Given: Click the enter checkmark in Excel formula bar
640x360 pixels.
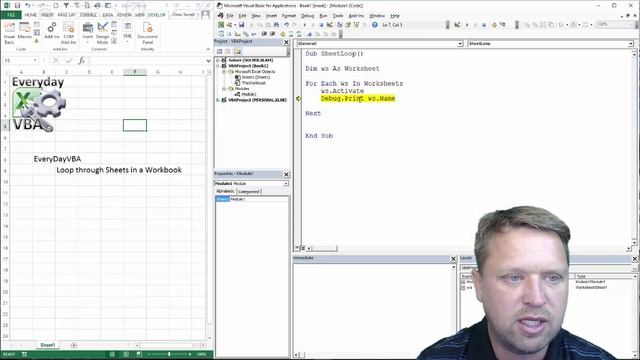Looking at the screenshot, I should pos(69,60).
